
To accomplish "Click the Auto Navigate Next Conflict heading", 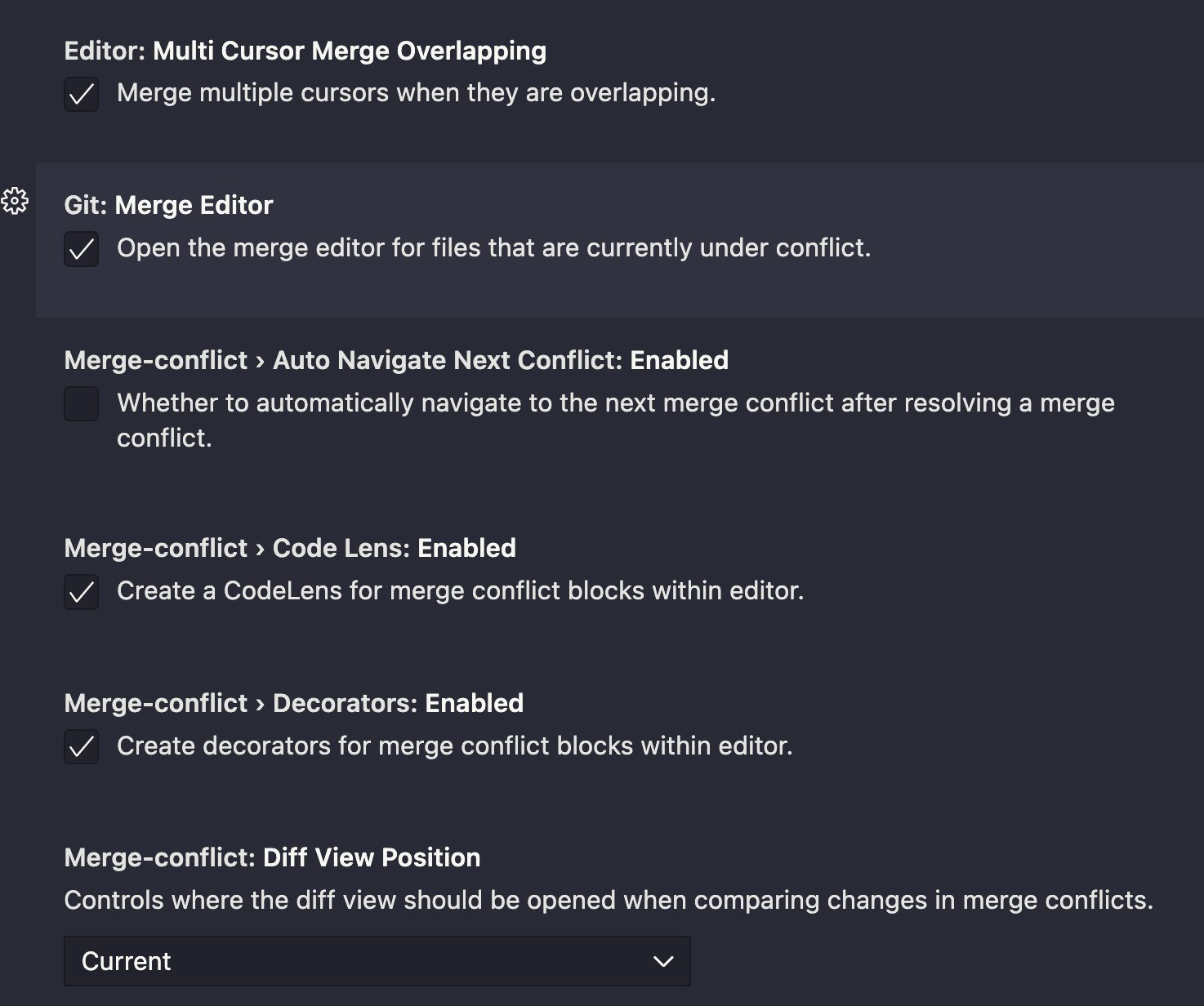I will pyautogui.click(x=396, y=360).
